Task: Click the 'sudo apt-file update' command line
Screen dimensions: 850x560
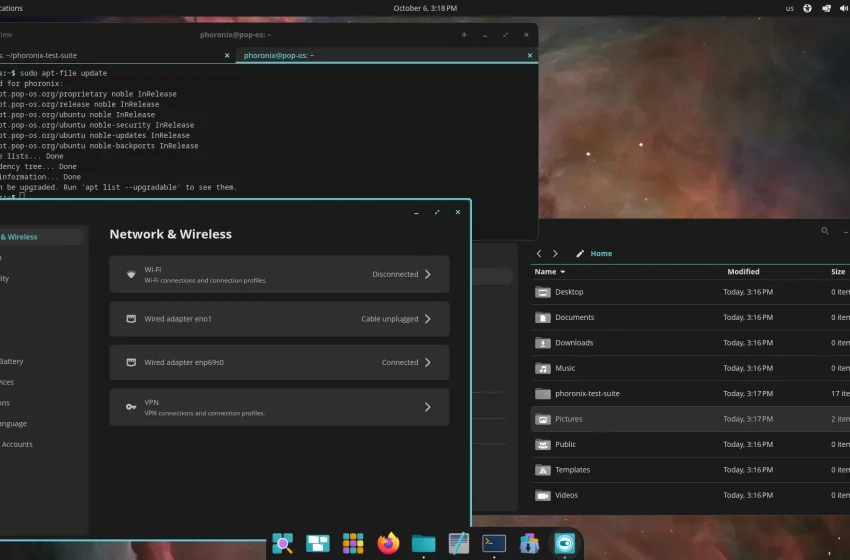Action: tap(63, 73)
